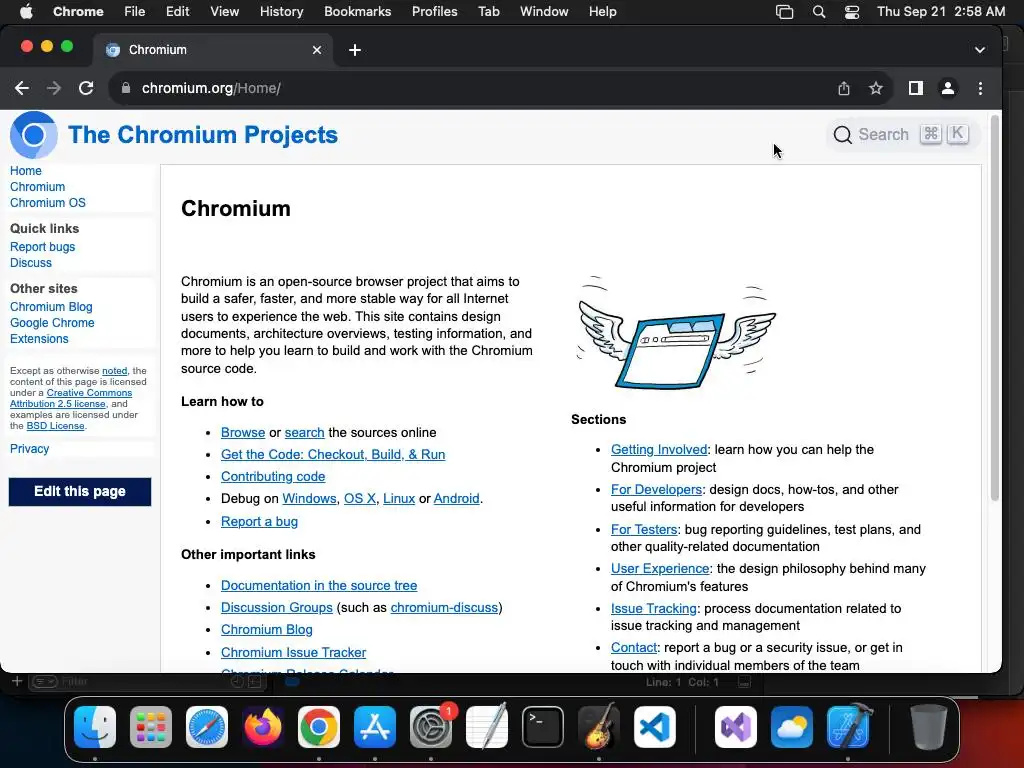Open the Discuss quick link
1024x768 pixels.
click(x=31, y=263)
